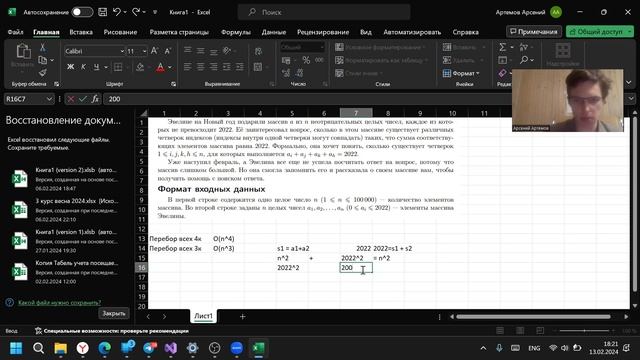Click the Paste clipboard icon

[x=23, y=52]
